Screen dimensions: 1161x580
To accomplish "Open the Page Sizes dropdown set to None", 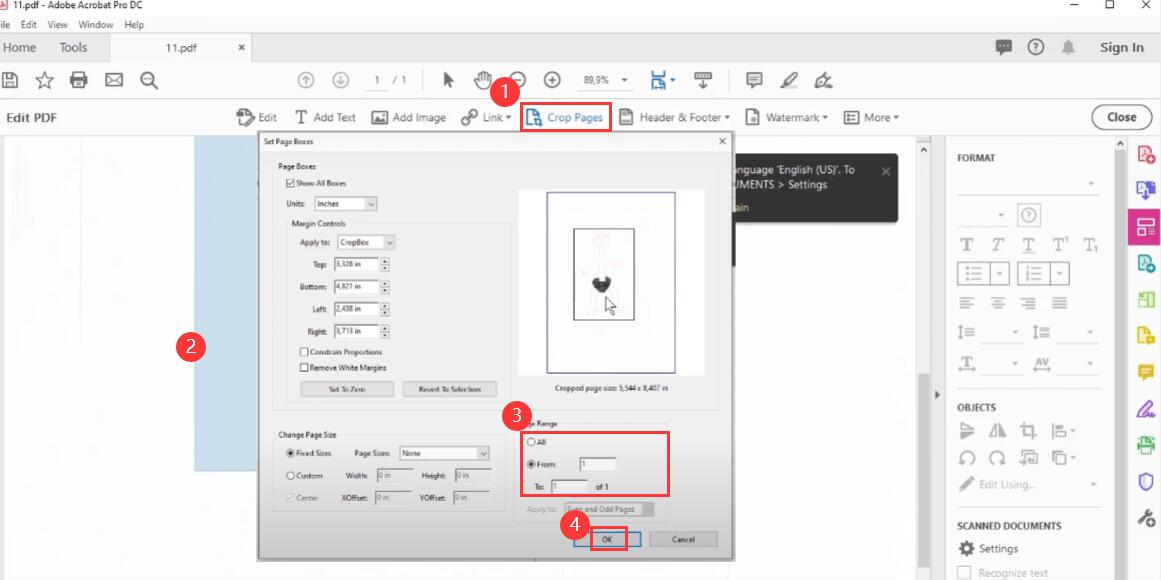I will click(x=445, y=453).
